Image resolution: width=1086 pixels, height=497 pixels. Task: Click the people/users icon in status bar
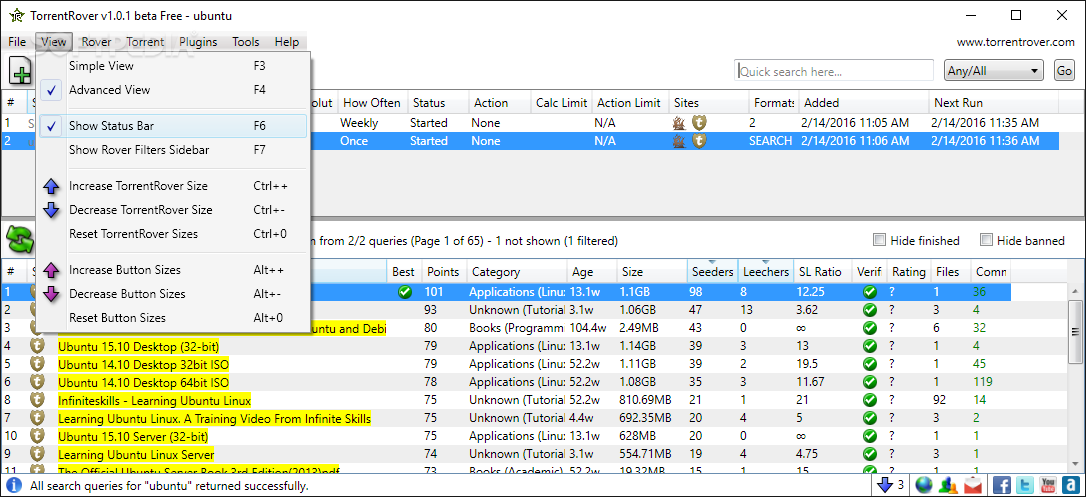tap(948, 485)
